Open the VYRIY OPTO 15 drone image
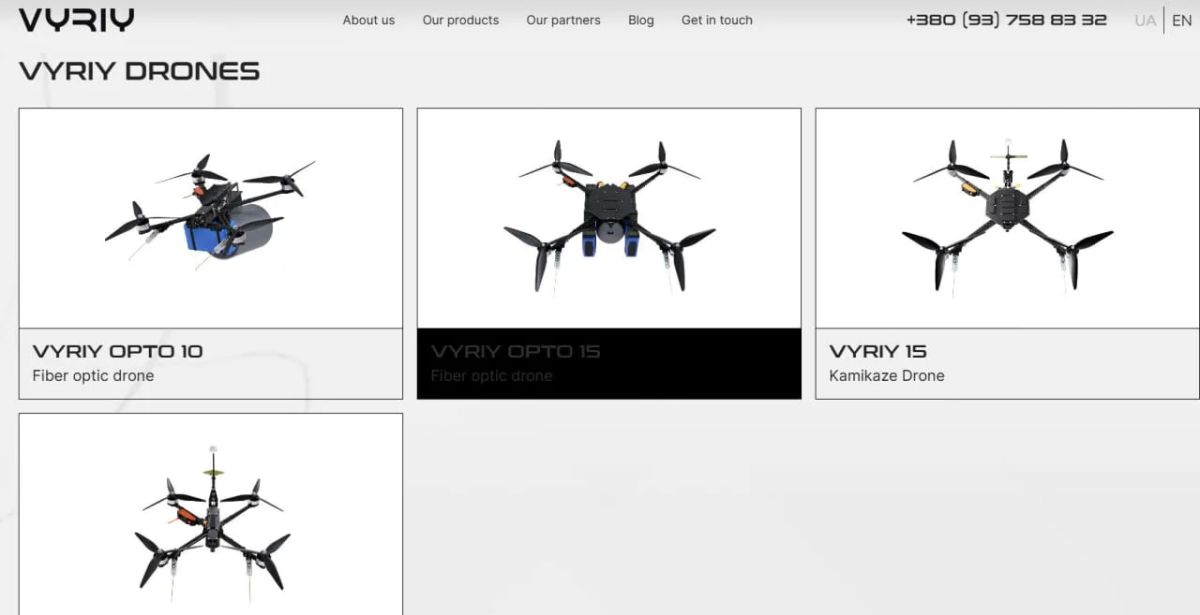This screenshot has height=615, width=1200. [x=609, y=218]
